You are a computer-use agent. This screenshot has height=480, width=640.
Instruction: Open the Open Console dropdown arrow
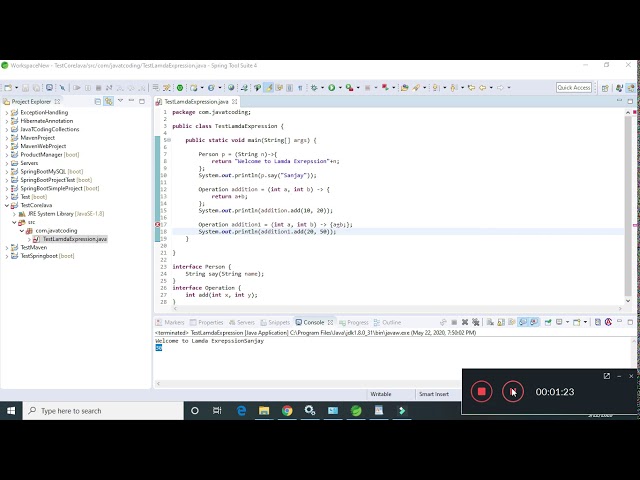click(x=585, y=322)
